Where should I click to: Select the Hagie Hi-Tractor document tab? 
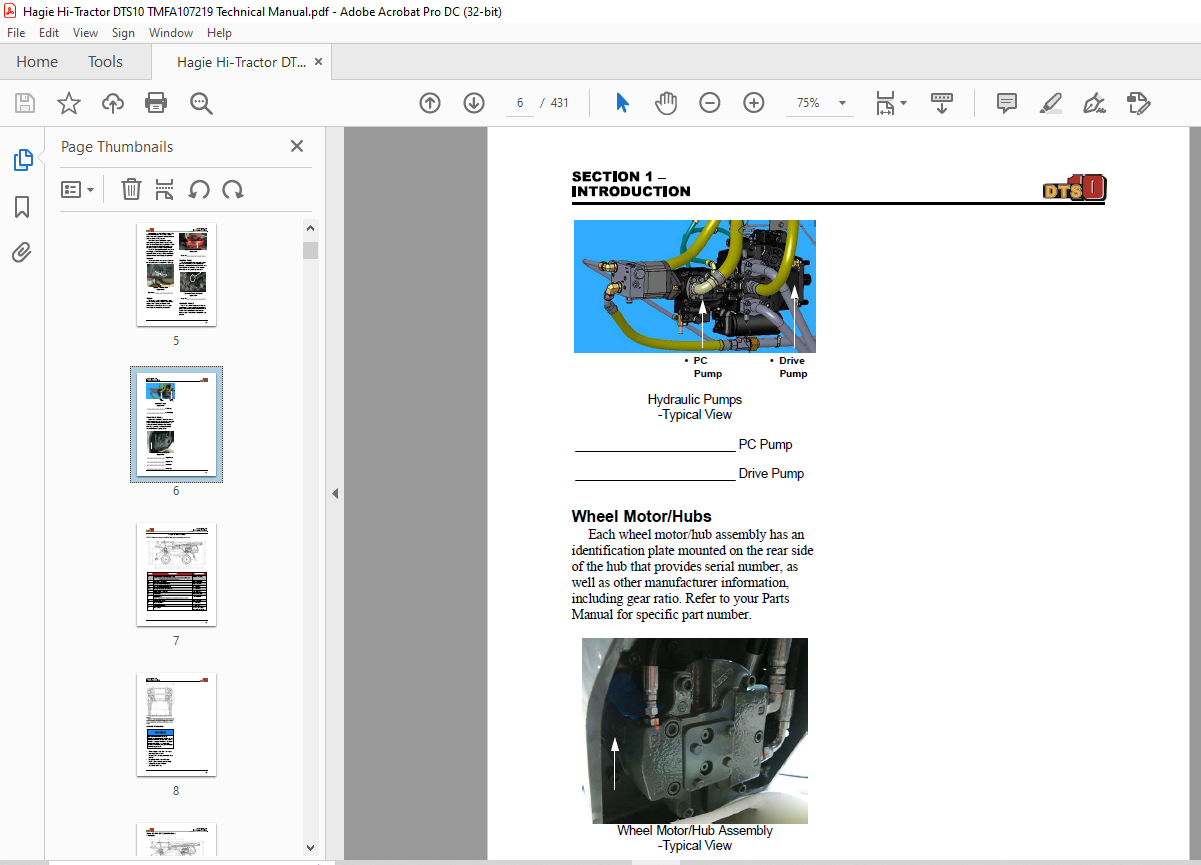(x=241, y=62)
